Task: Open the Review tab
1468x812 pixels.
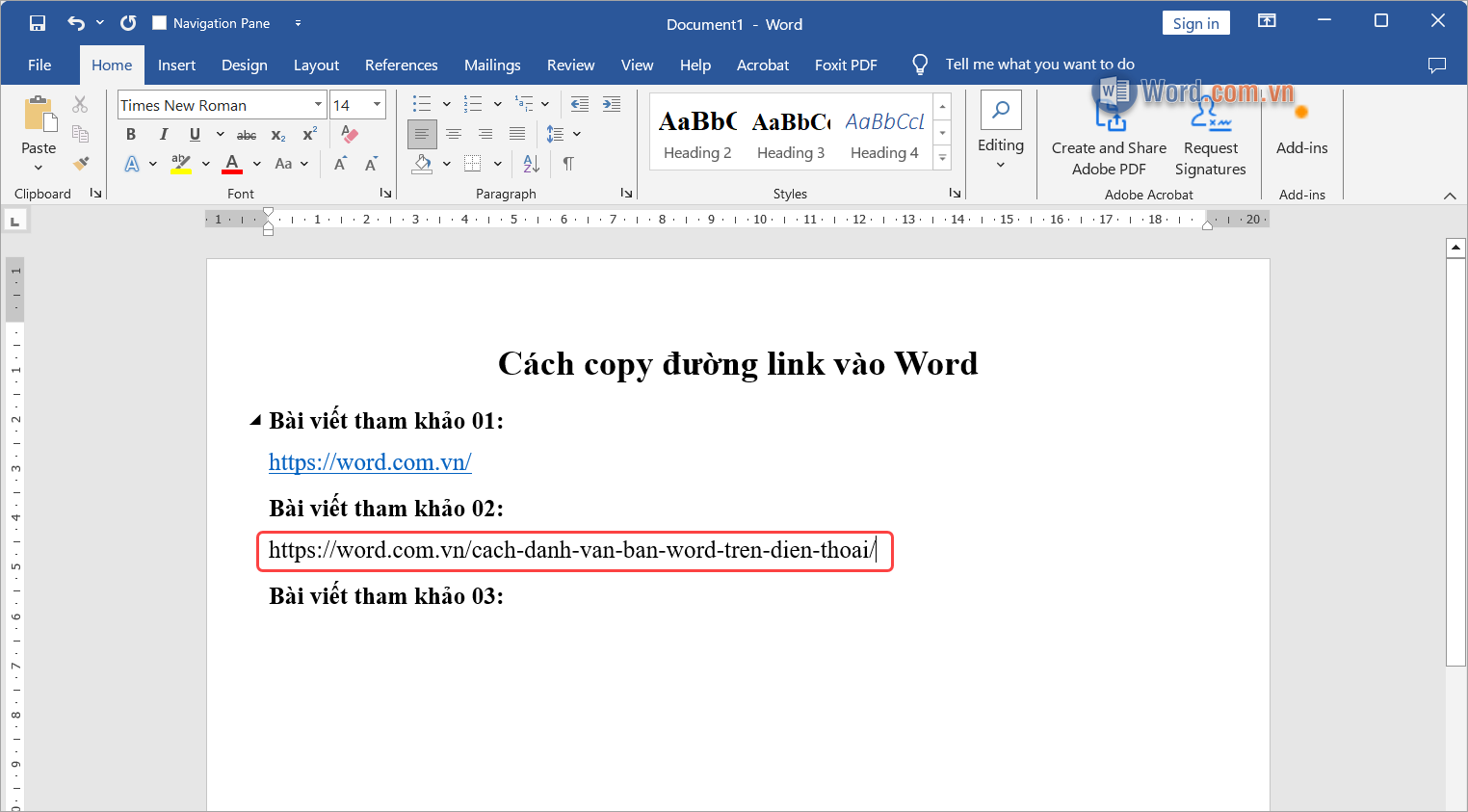Action: click(x=570, y=65)
